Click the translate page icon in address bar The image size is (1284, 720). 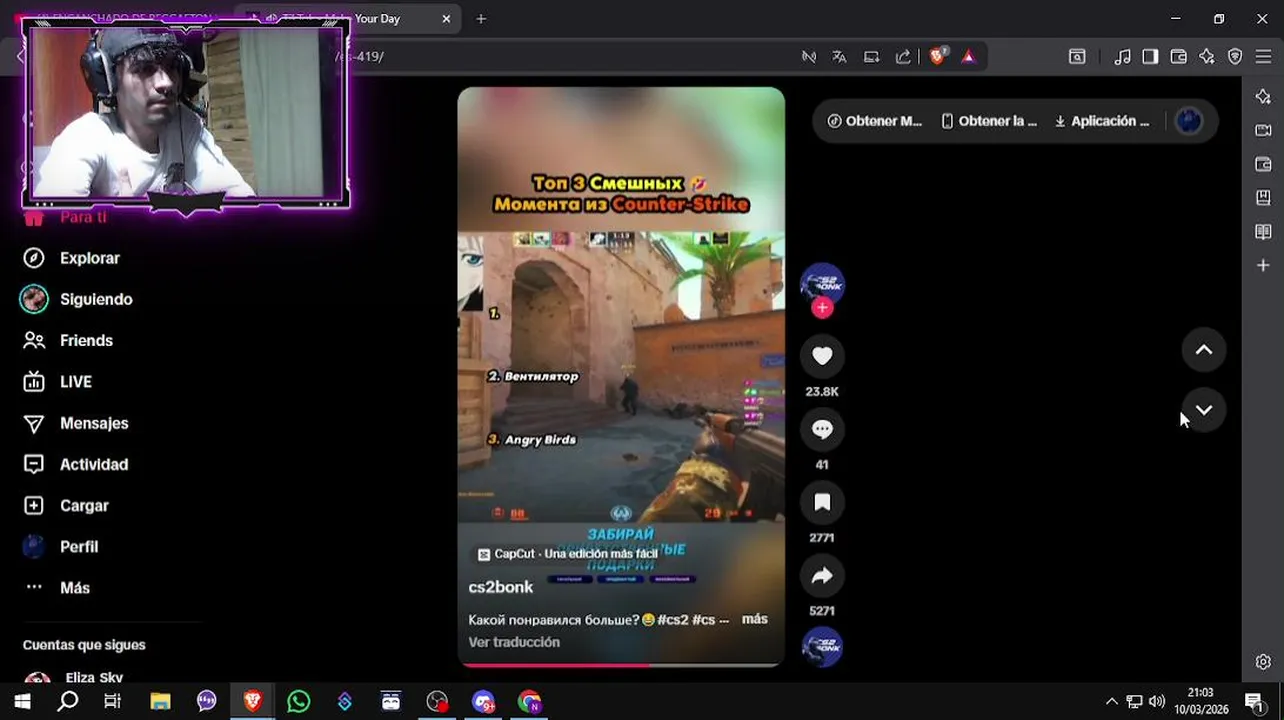pos(839,57)
